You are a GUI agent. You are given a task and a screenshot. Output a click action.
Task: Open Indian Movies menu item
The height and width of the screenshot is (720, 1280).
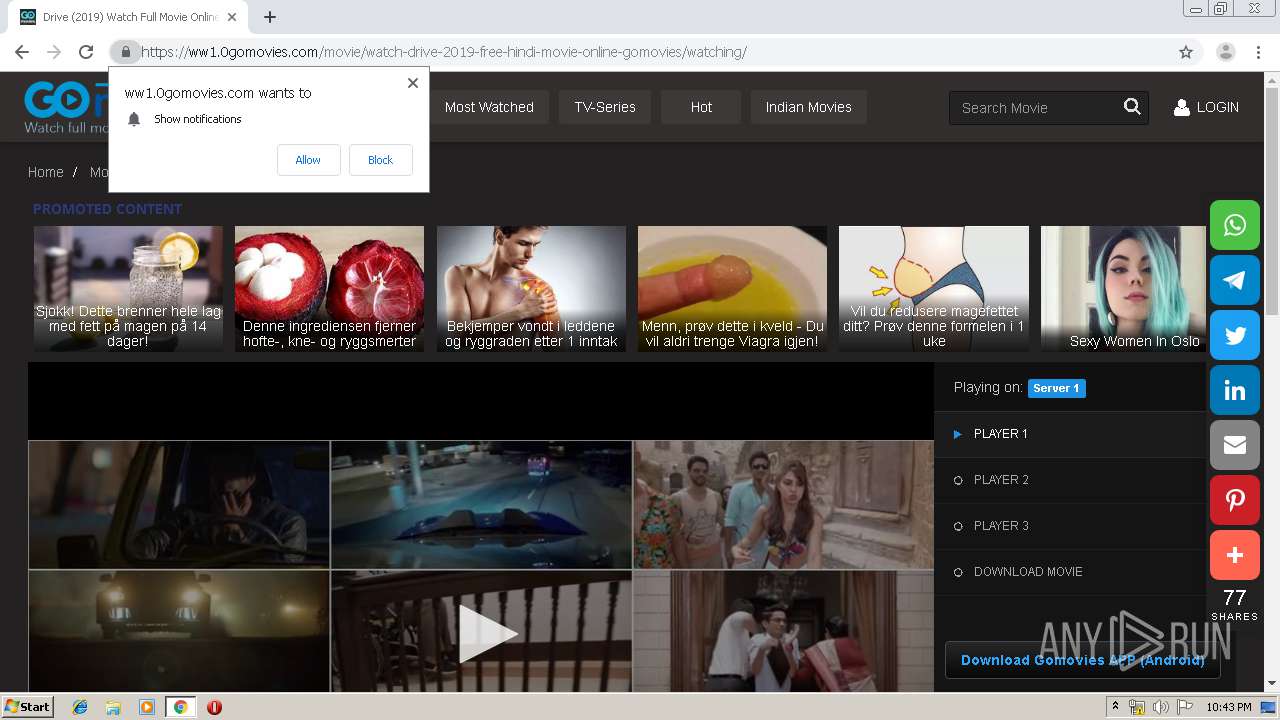tap(808, 107)
